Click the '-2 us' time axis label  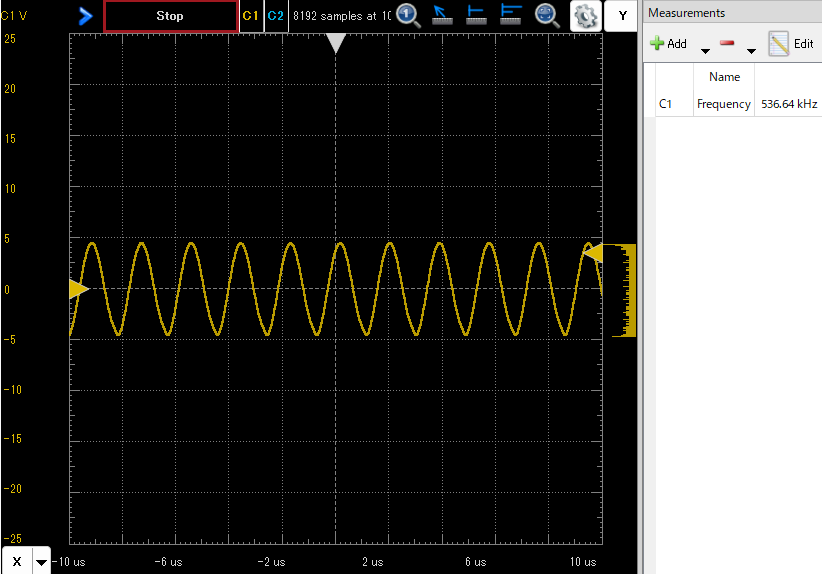[x=272, y=562]
